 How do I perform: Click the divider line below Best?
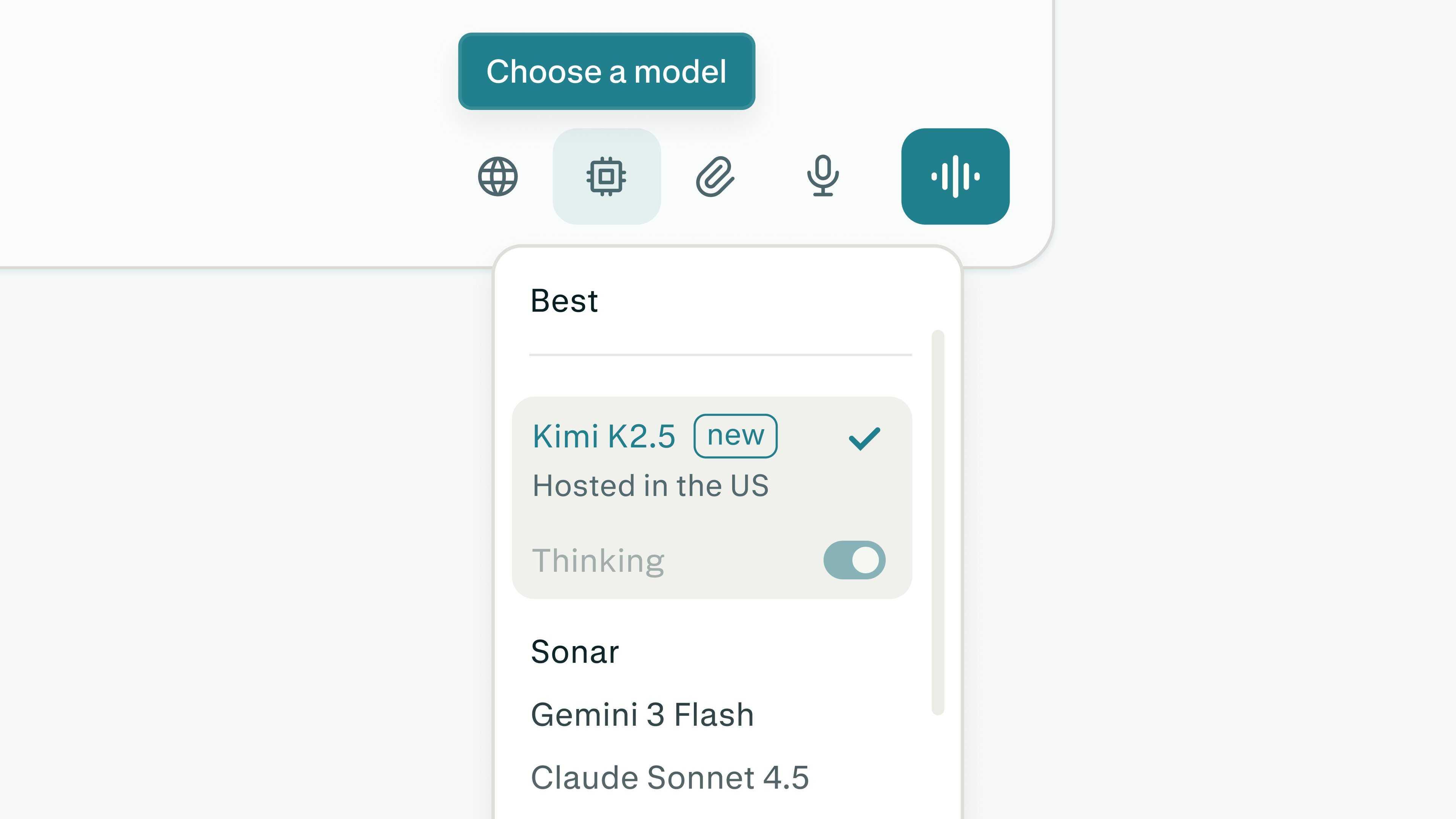tap(720, 355)
